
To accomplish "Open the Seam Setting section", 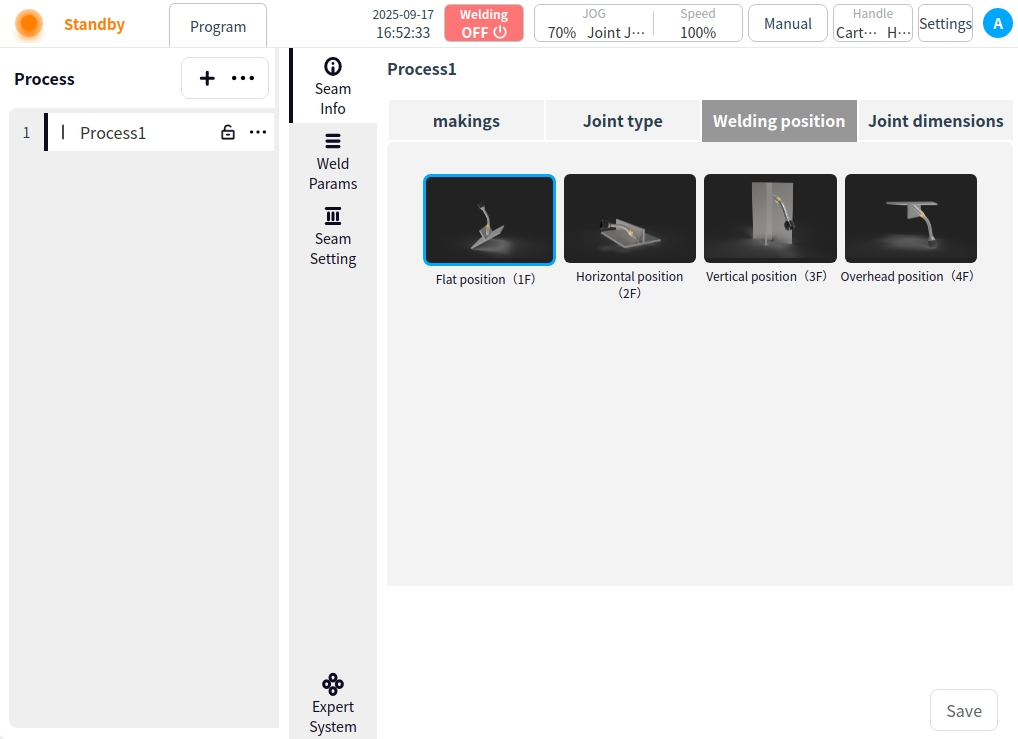I will (x=333, y=236).
